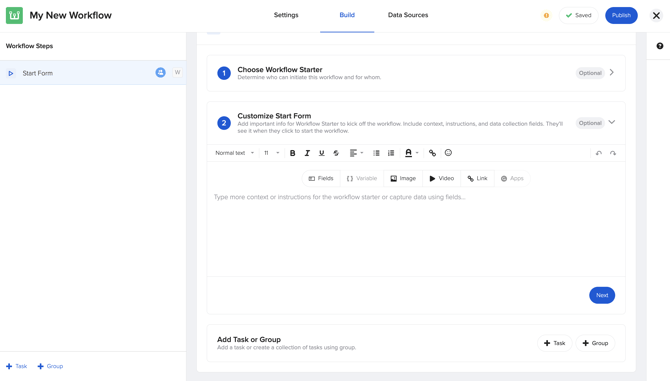Click the green workflow app logo
Screen dimensions: 670x381
tap(14, 15)
